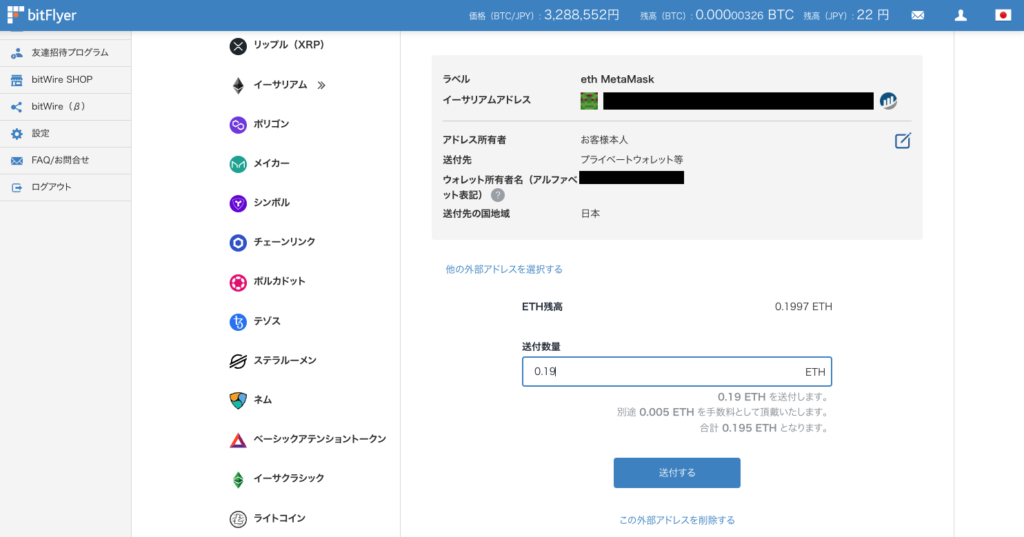This screenshot has height=537, width=1024.
Task: Select ライトコイン in currency list
Action: click(279, 518)
